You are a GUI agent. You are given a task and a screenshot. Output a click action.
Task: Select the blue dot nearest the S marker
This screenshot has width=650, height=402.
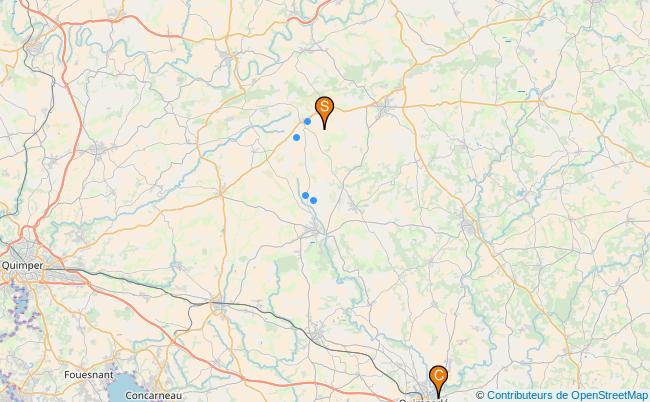click(x=307, y=121)
